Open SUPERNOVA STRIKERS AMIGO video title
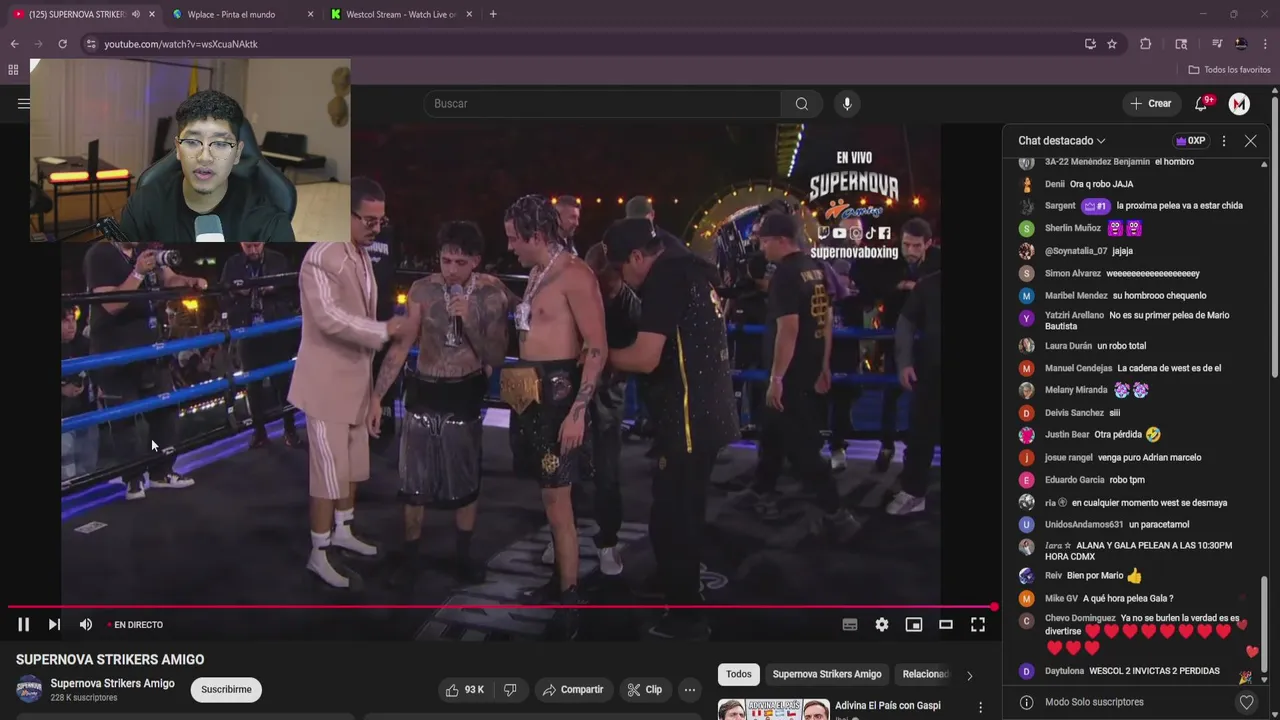This screenshot has height=720, width=1280. [x=110, y=660]
